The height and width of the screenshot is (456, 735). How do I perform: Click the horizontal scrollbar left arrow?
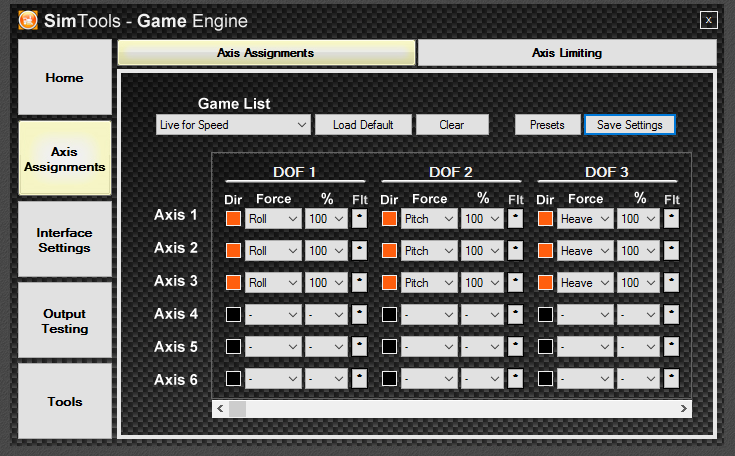[220, 409]
